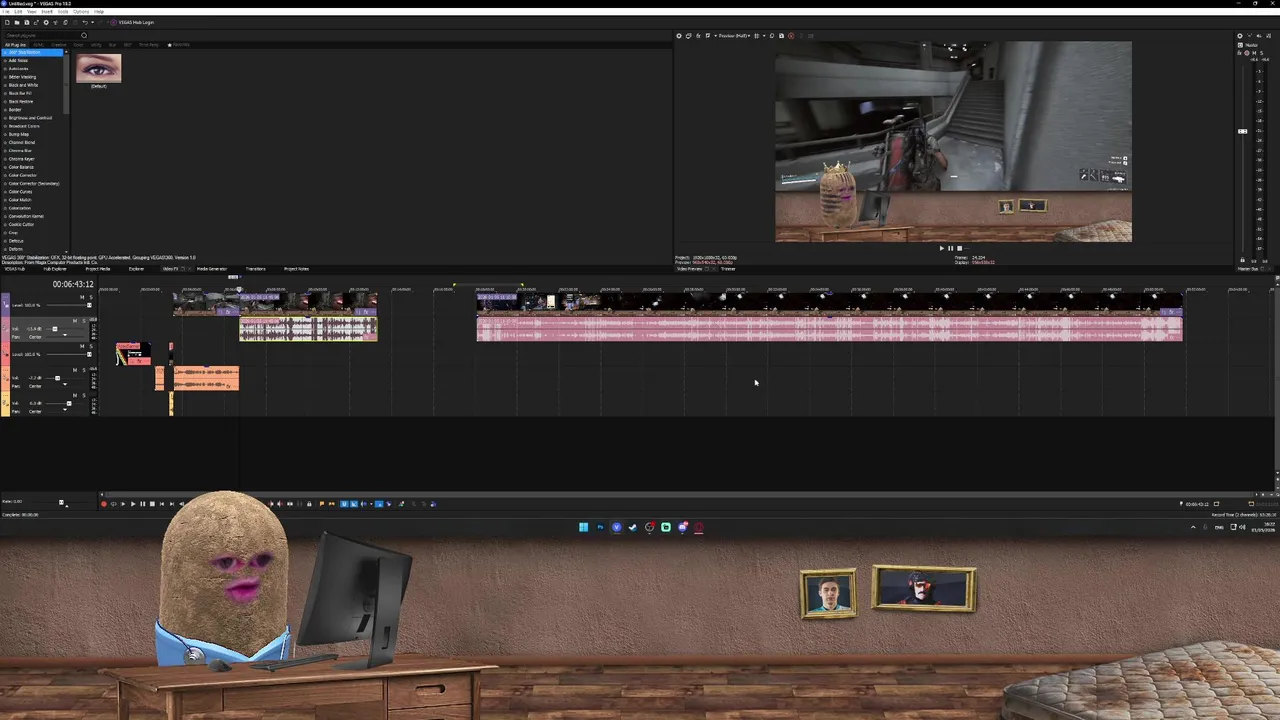Open Video Output FX in preview toolbar
Image resolution: width=1280 pixels, height=720 pixels.
[698, 36]
